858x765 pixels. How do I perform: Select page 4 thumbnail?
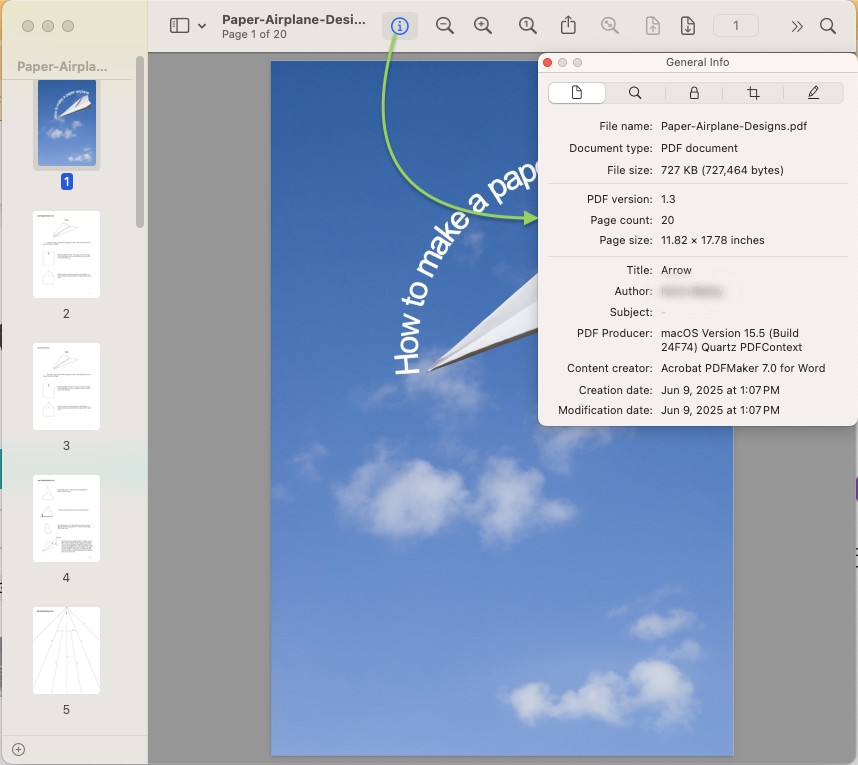click(66, 518)
